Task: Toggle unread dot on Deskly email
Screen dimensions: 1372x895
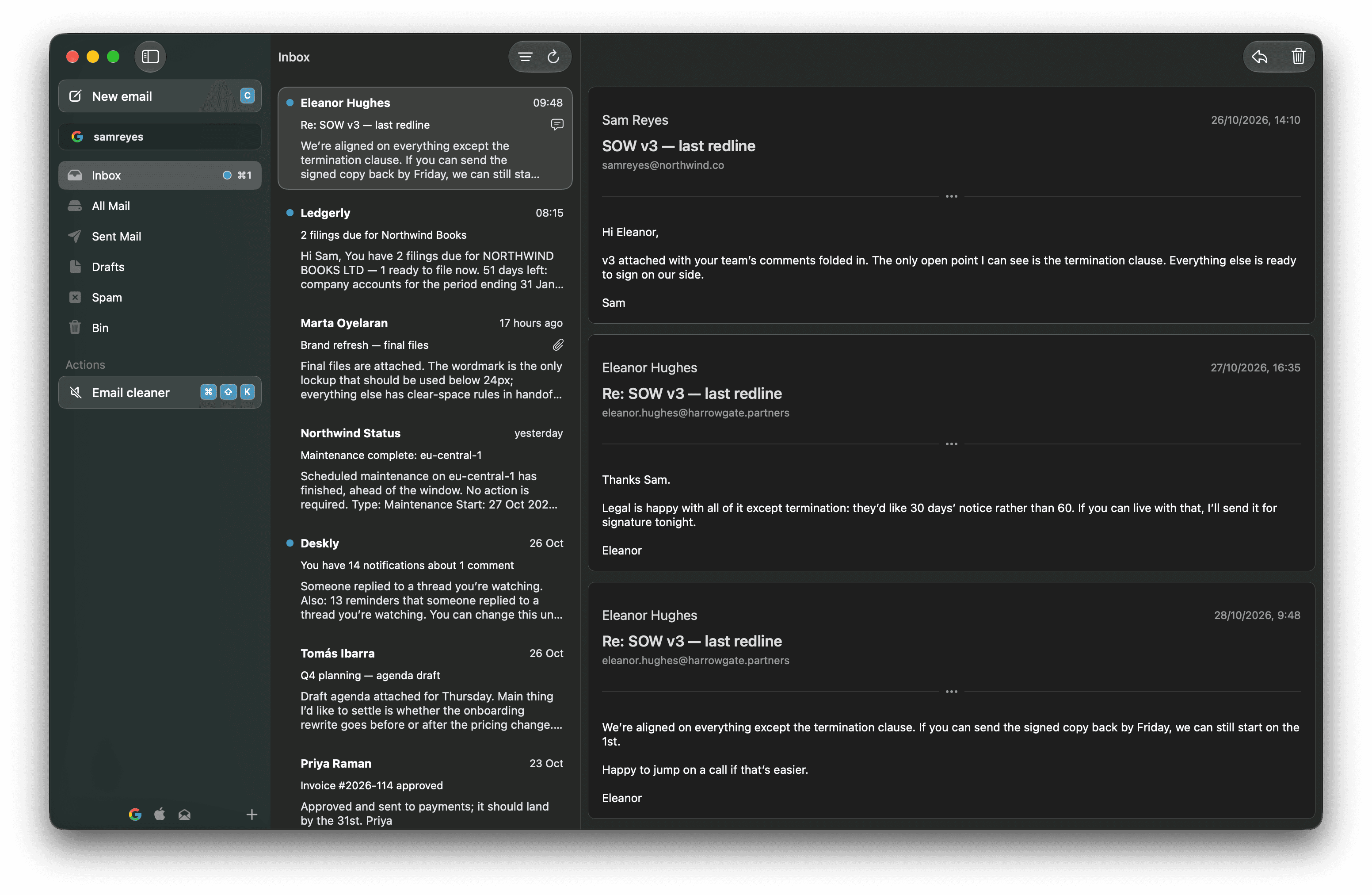Action: pos(290,543)
